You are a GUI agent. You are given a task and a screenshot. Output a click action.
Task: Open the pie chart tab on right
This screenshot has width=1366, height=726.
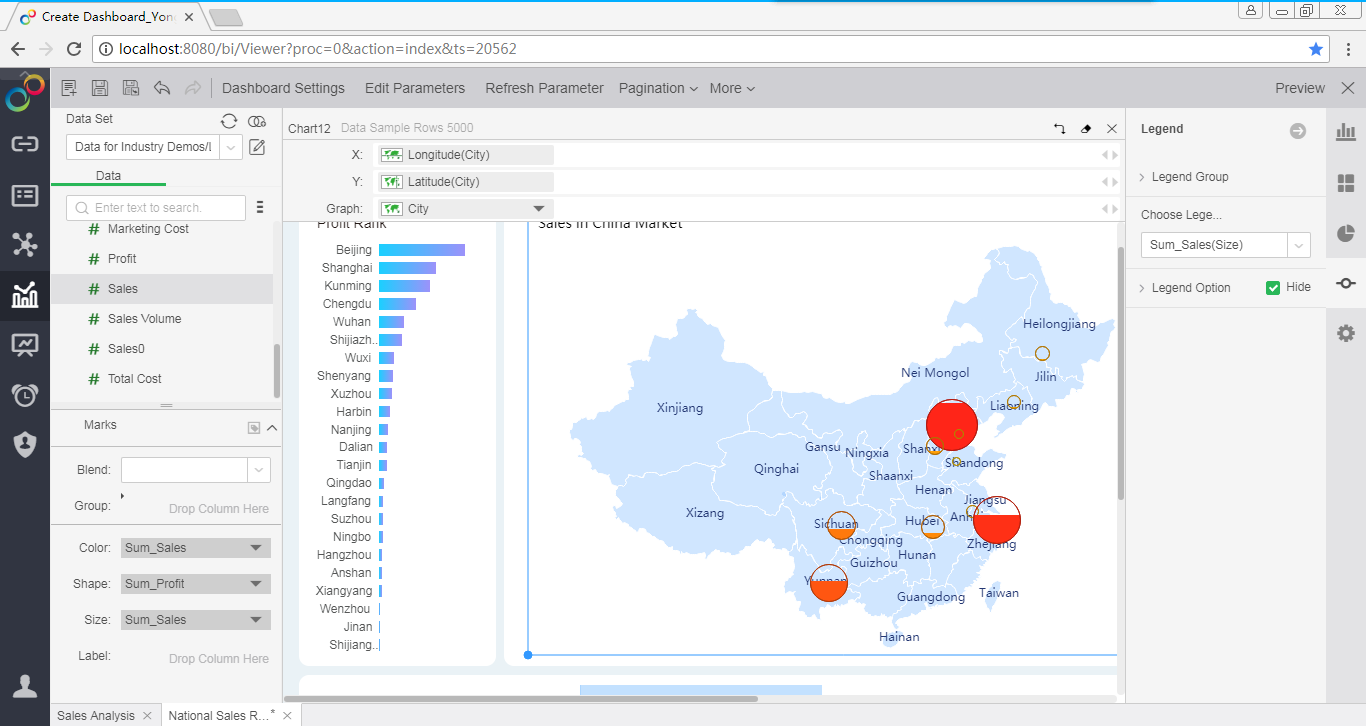[1346, 233]
